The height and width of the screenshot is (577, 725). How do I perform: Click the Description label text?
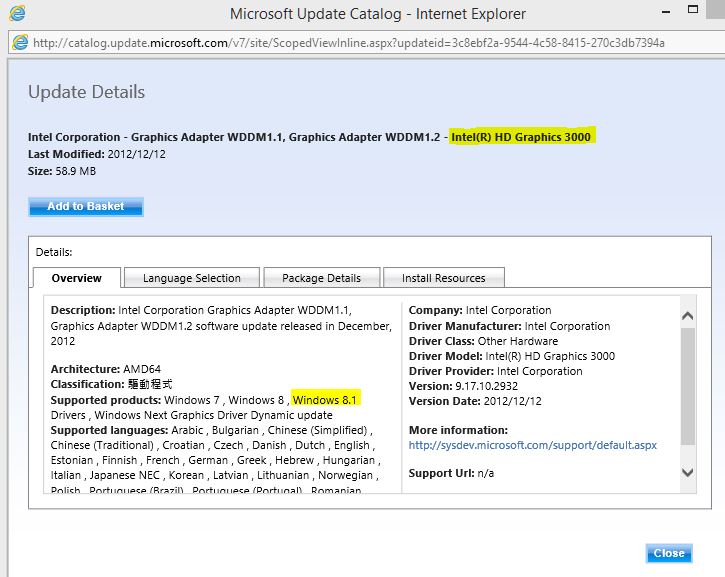(x=83, y=310)
